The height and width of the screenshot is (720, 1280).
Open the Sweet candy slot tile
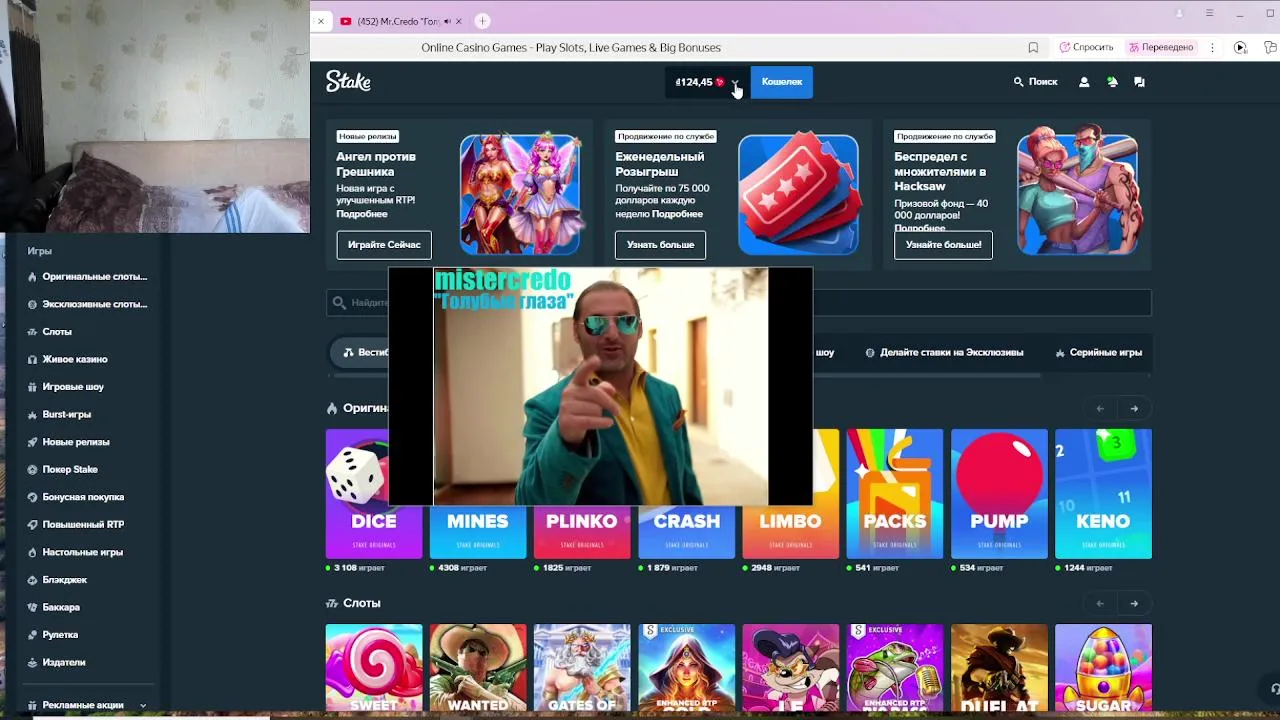pyautogui.click(x=374, y=668)
